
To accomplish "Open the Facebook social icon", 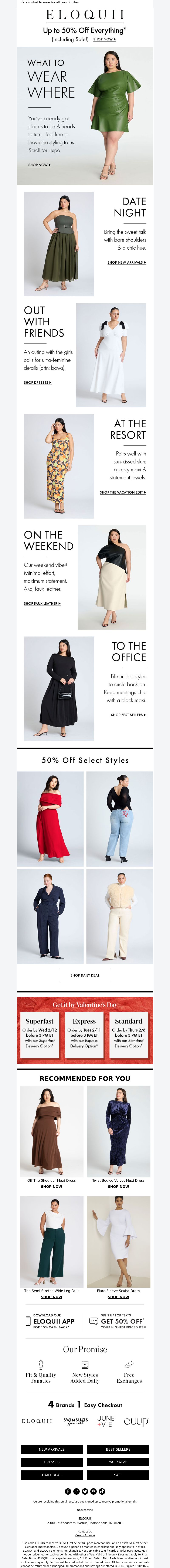I will [x=68, y=1491].
